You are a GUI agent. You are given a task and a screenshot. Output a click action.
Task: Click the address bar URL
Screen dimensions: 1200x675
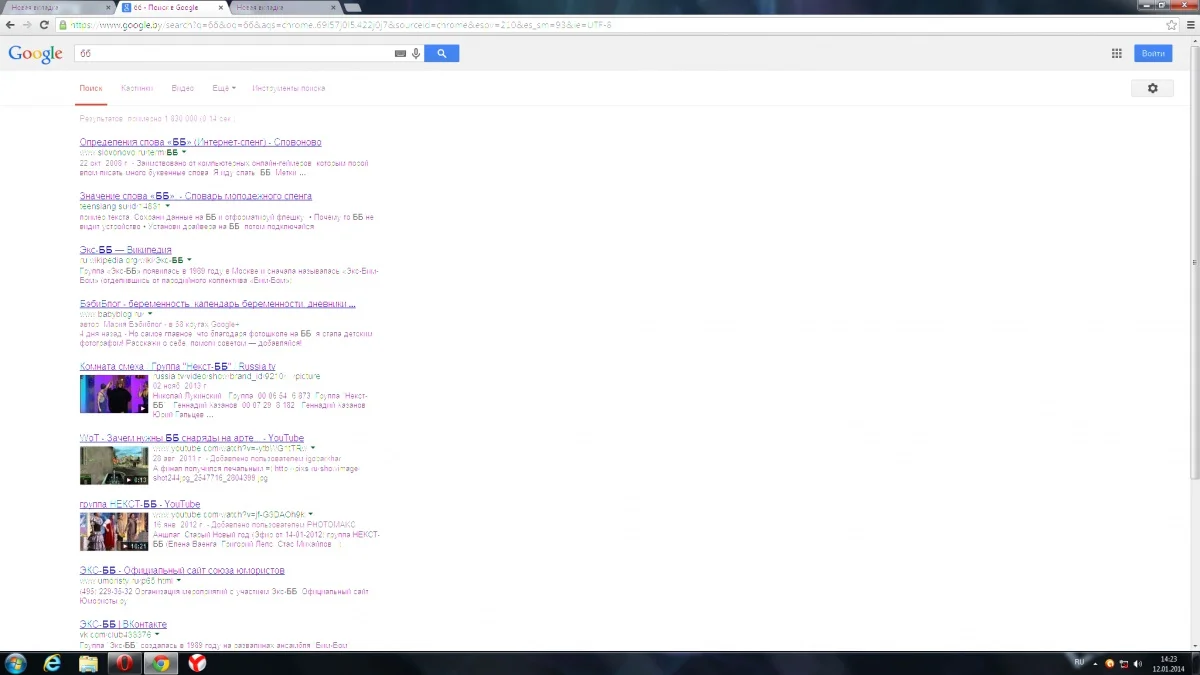340,24
